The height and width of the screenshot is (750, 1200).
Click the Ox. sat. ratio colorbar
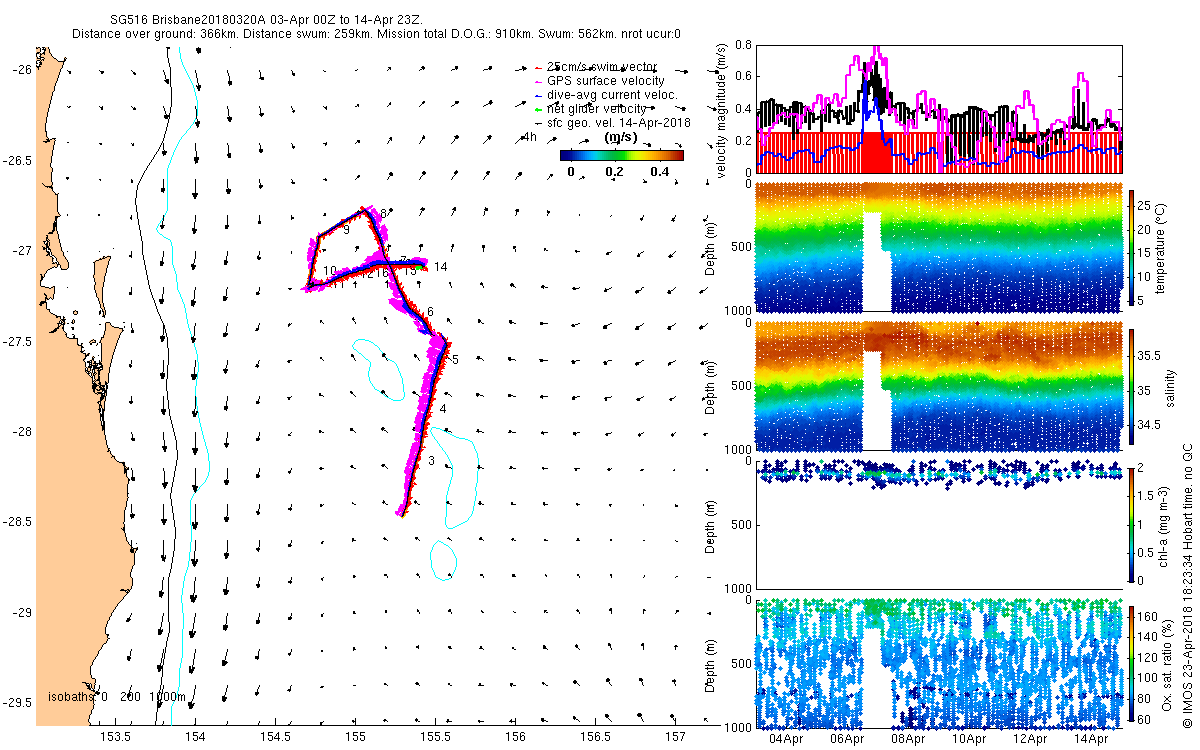(x=1132, y=661)
